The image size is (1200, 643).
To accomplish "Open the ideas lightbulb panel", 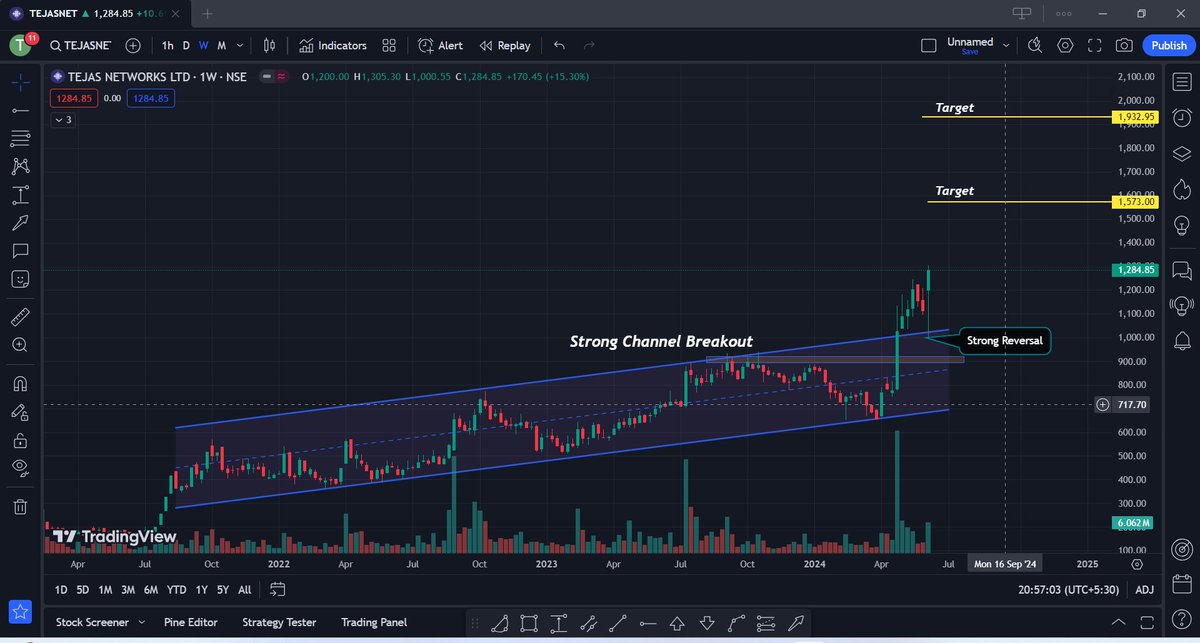I will [x=1181, y=225].
